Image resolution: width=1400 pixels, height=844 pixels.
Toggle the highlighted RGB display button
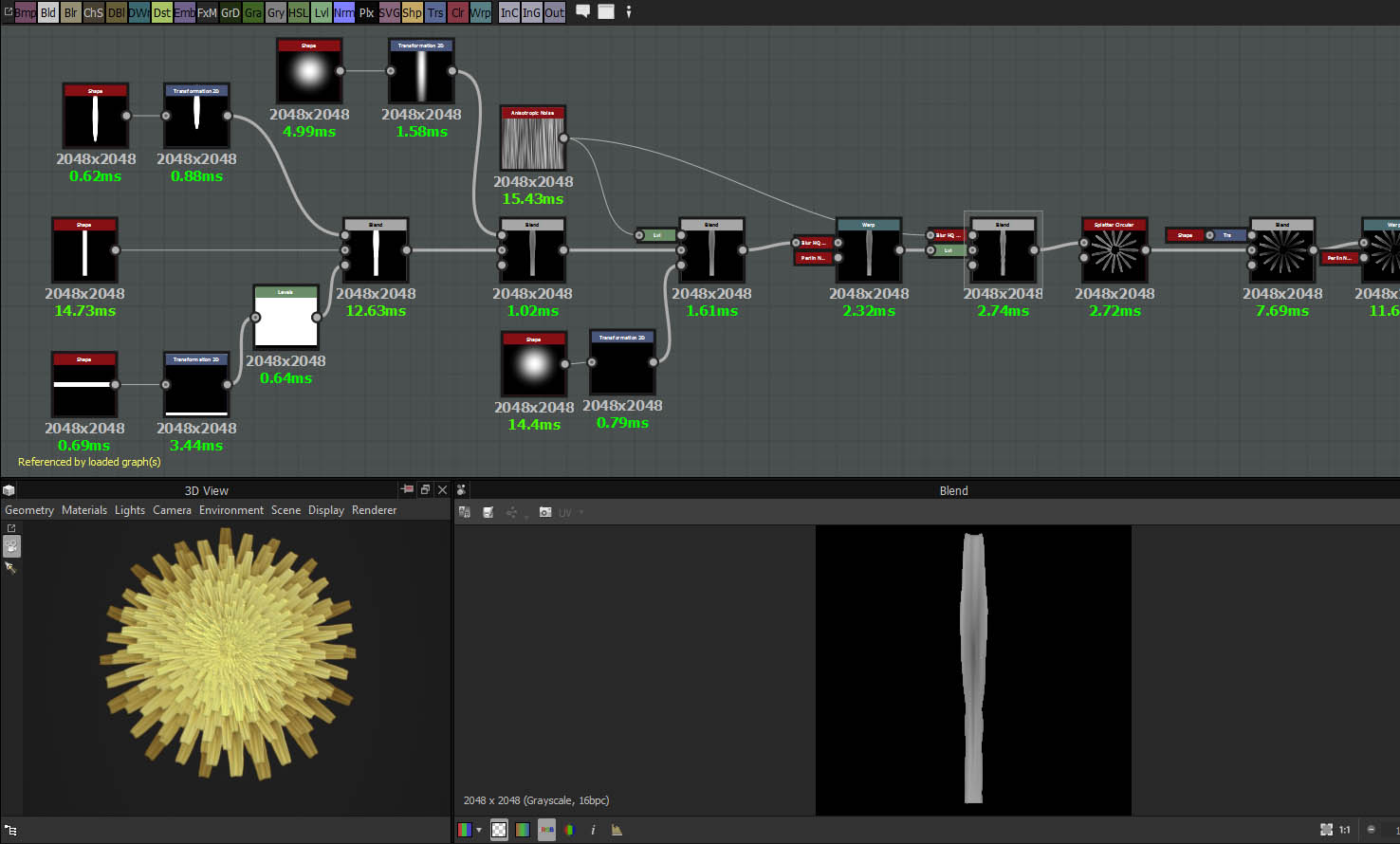click(x=546, y=830)
